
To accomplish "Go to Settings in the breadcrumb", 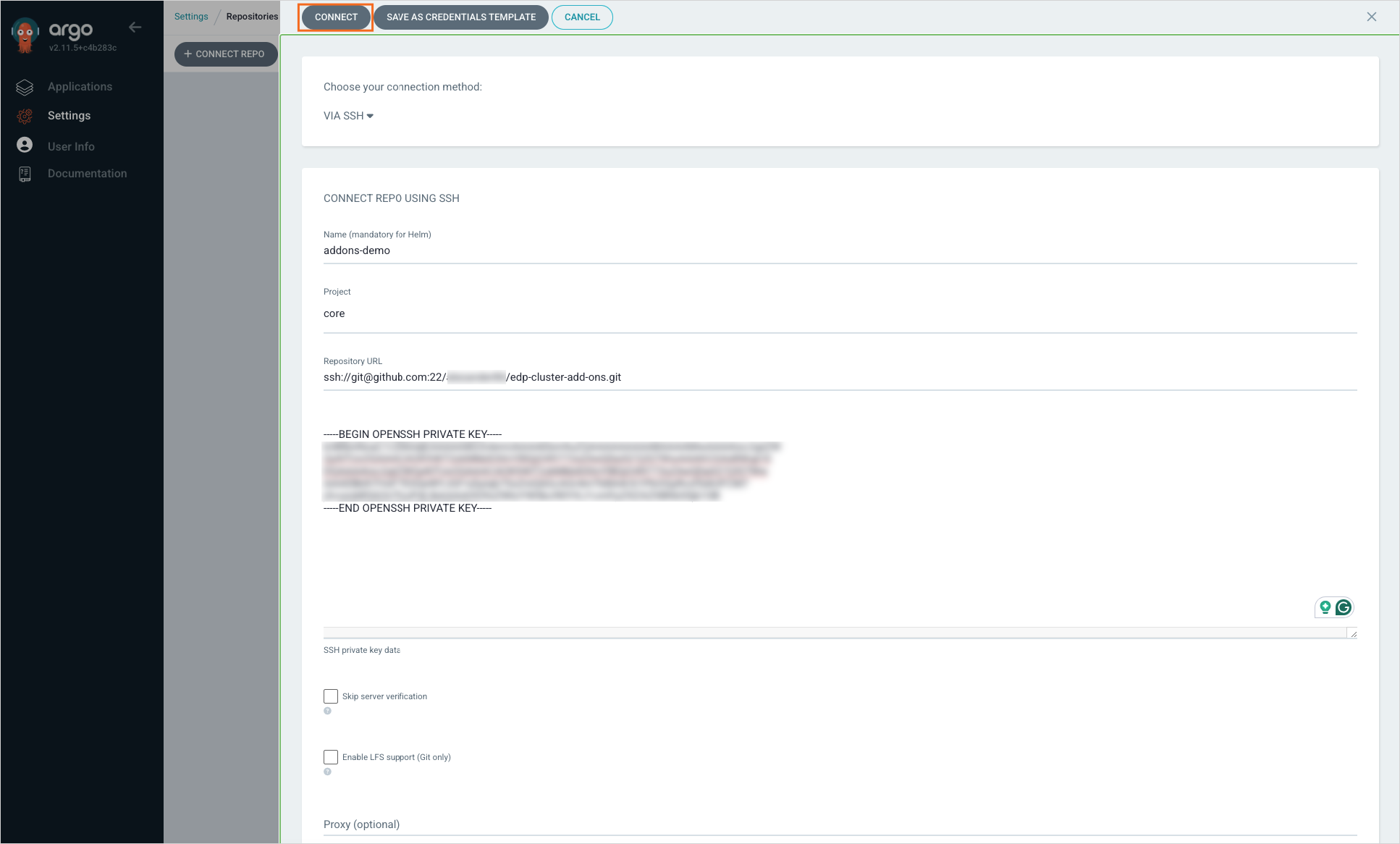I will coord(190,16).
